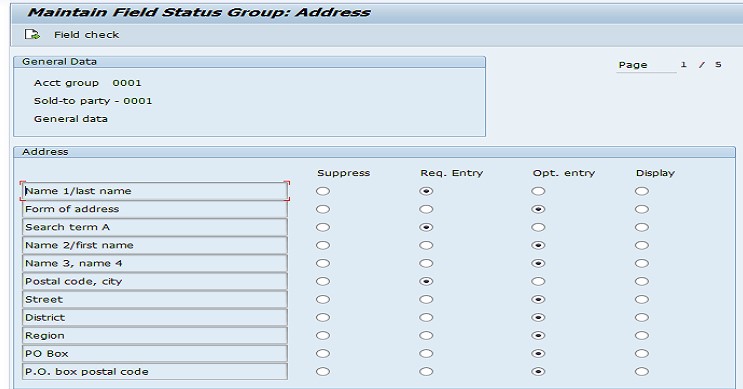Click the Field check button label

(86, 35)
